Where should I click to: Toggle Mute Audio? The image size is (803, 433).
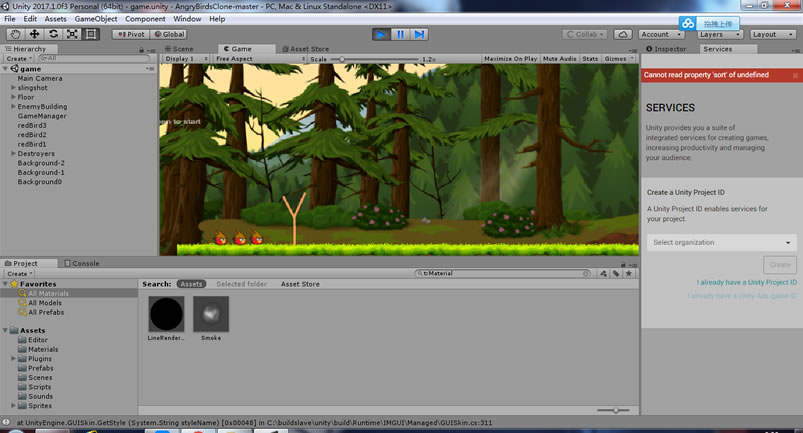560,59
